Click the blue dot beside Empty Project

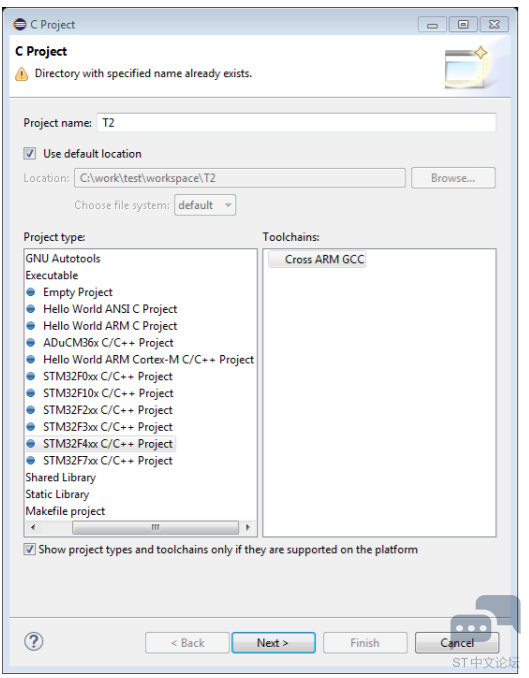(31, 292)
